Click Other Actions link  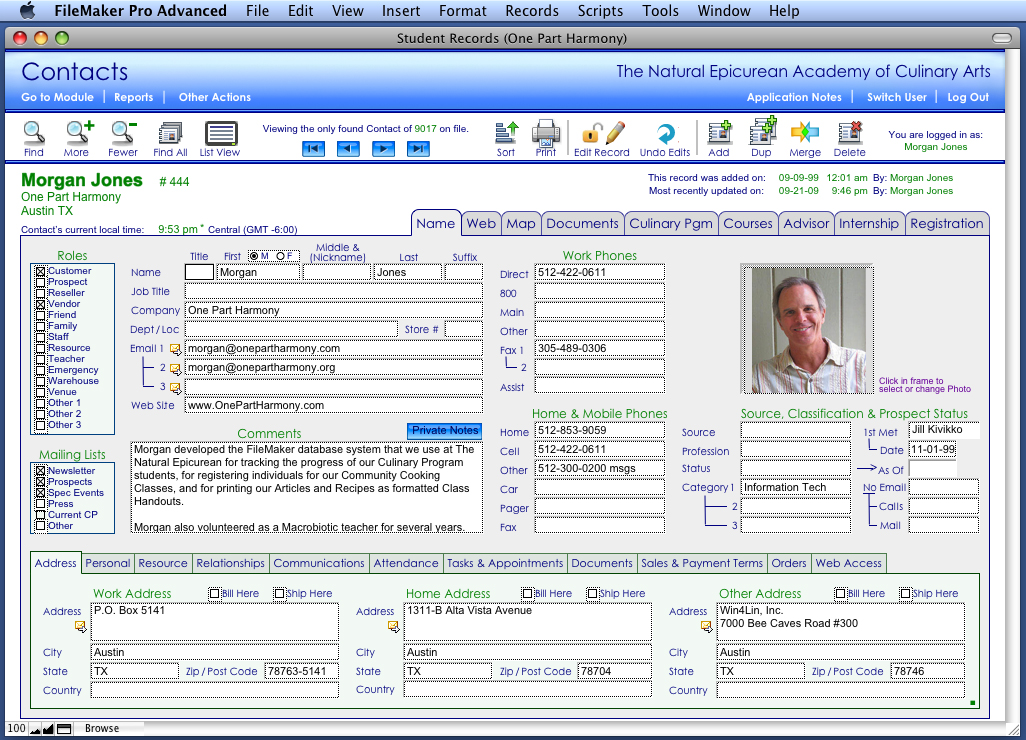coord(215,97)
